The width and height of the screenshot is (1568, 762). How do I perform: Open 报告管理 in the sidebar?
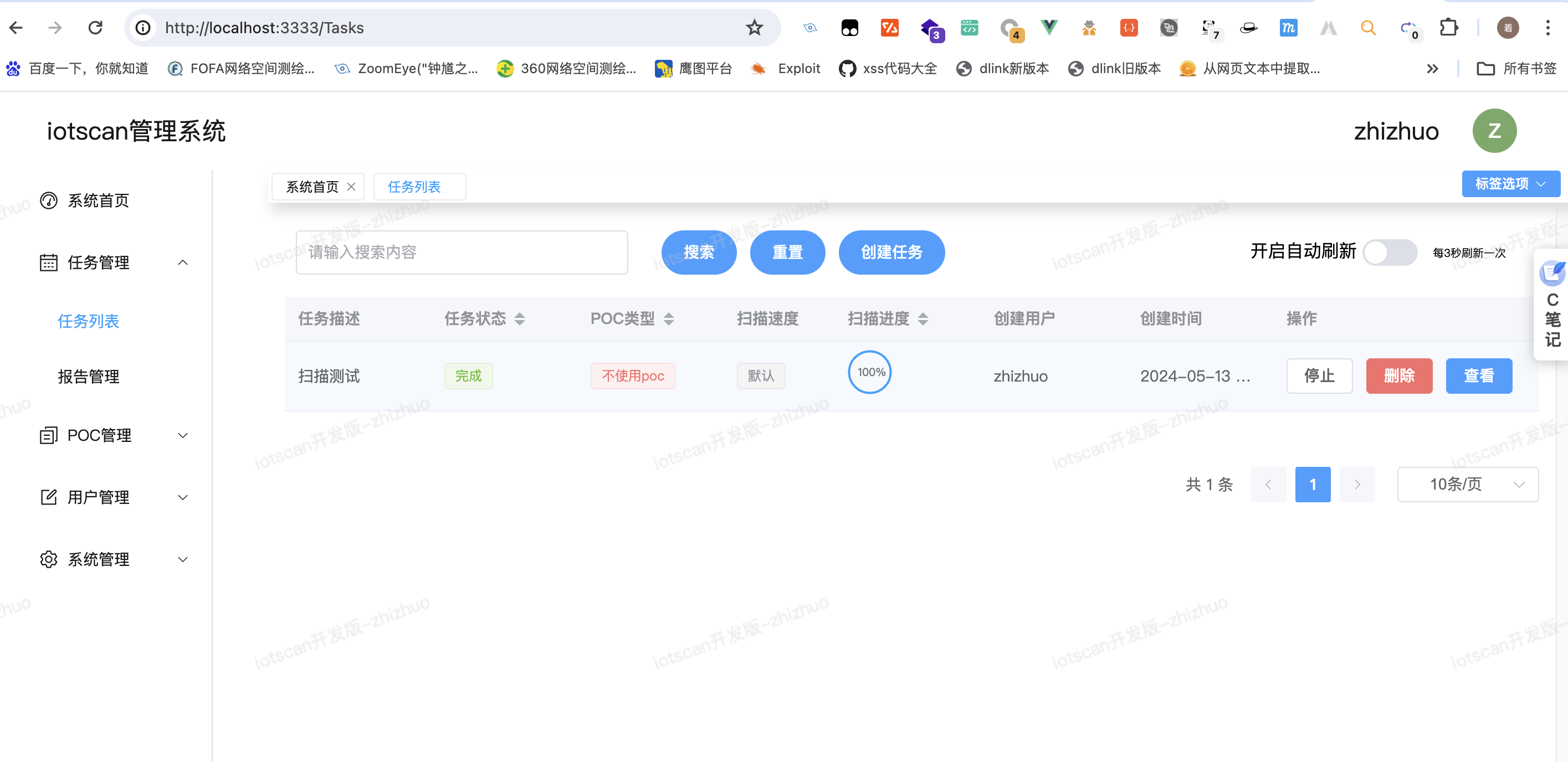(89, 377)
